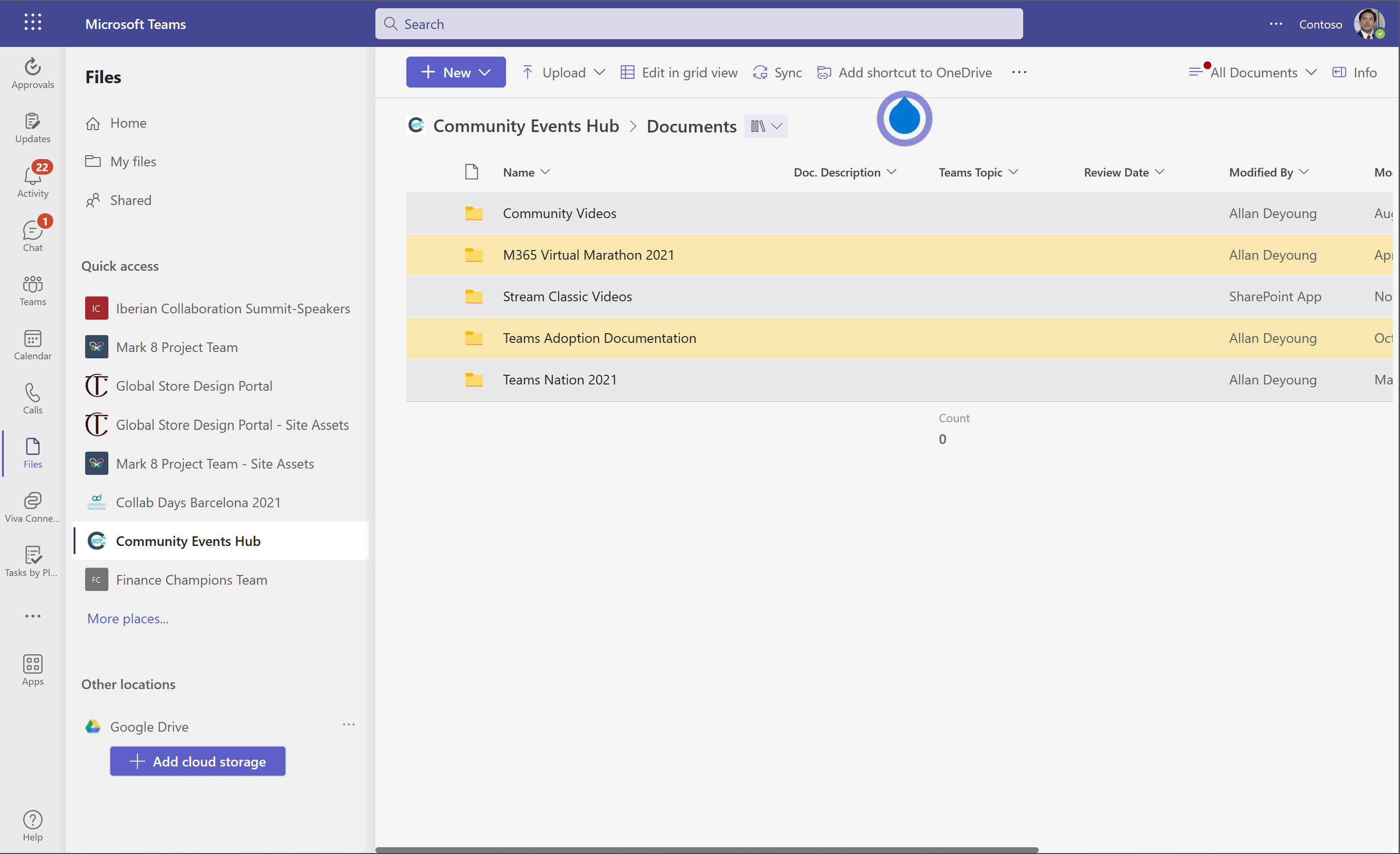Open the Calendar app icon
This screenshot has height=854, width=1400.
[32, 345]
